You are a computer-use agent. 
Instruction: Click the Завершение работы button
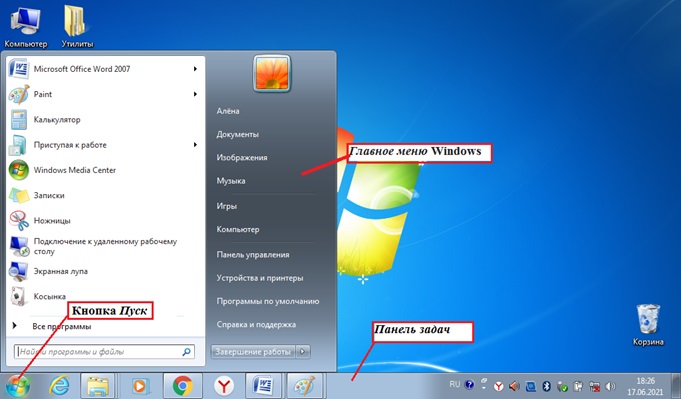[x=253, y=352]
